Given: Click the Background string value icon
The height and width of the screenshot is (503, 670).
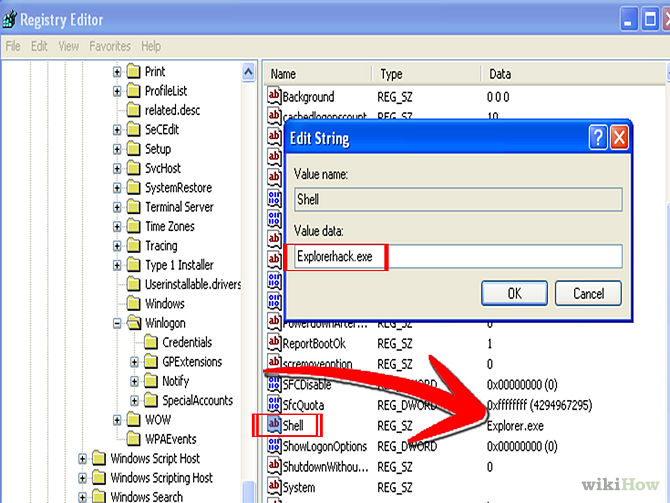Looking at the screenshot, I should coord(274,96).
